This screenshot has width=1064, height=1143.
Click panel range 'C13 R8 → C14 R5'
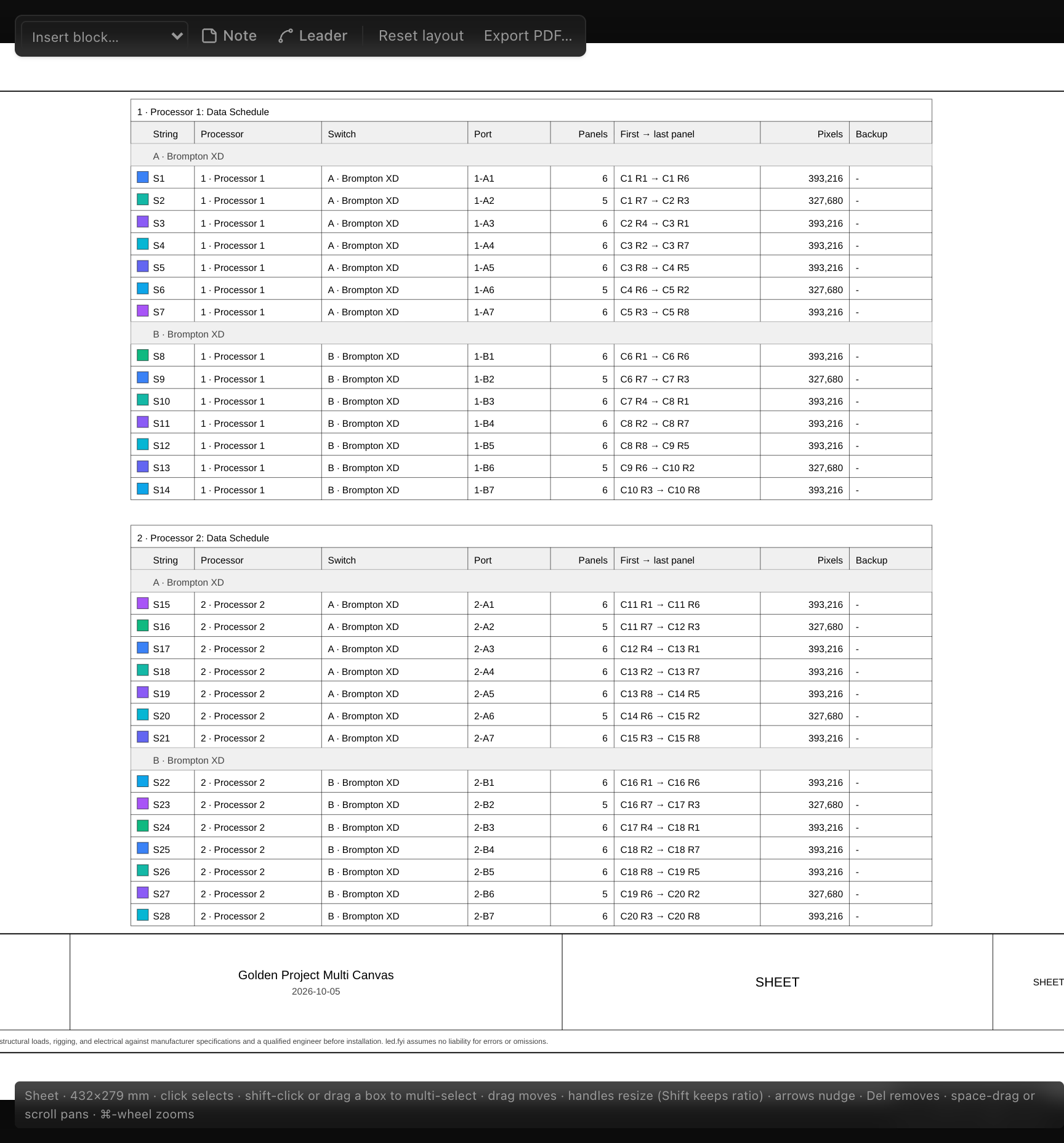point(660,694)
